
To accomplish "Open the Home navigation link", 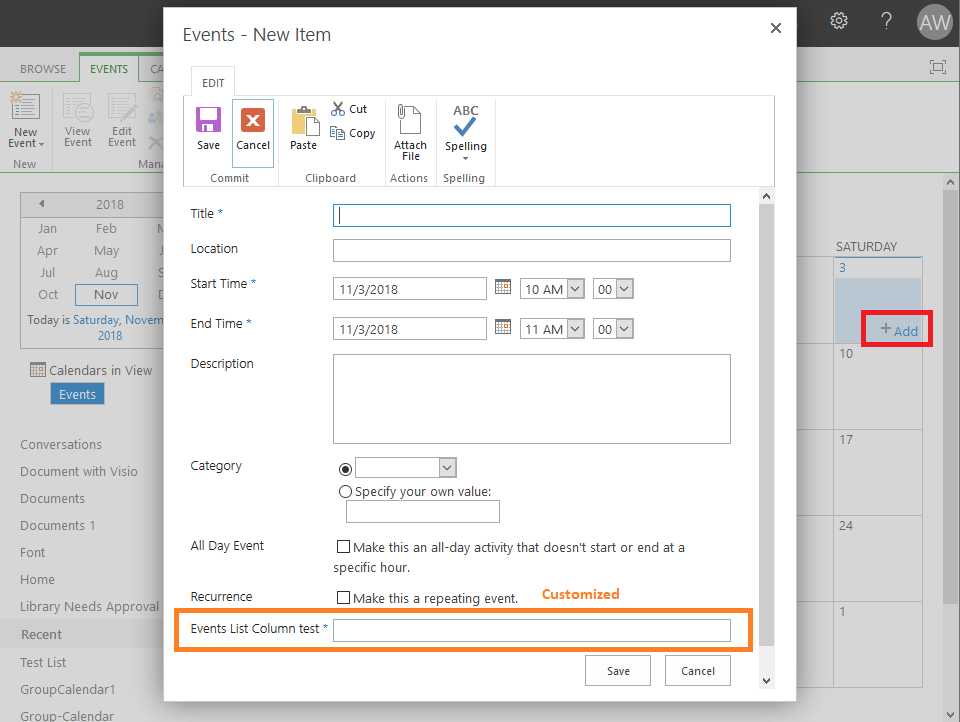I will click(37, 579).
